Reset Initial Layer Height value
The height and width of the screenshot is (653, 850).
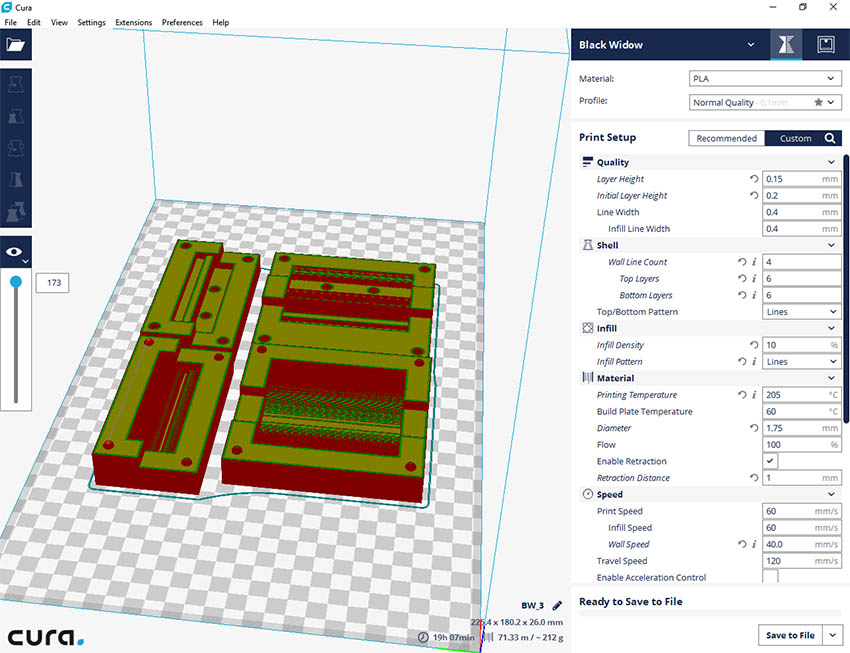pos(754,195)
